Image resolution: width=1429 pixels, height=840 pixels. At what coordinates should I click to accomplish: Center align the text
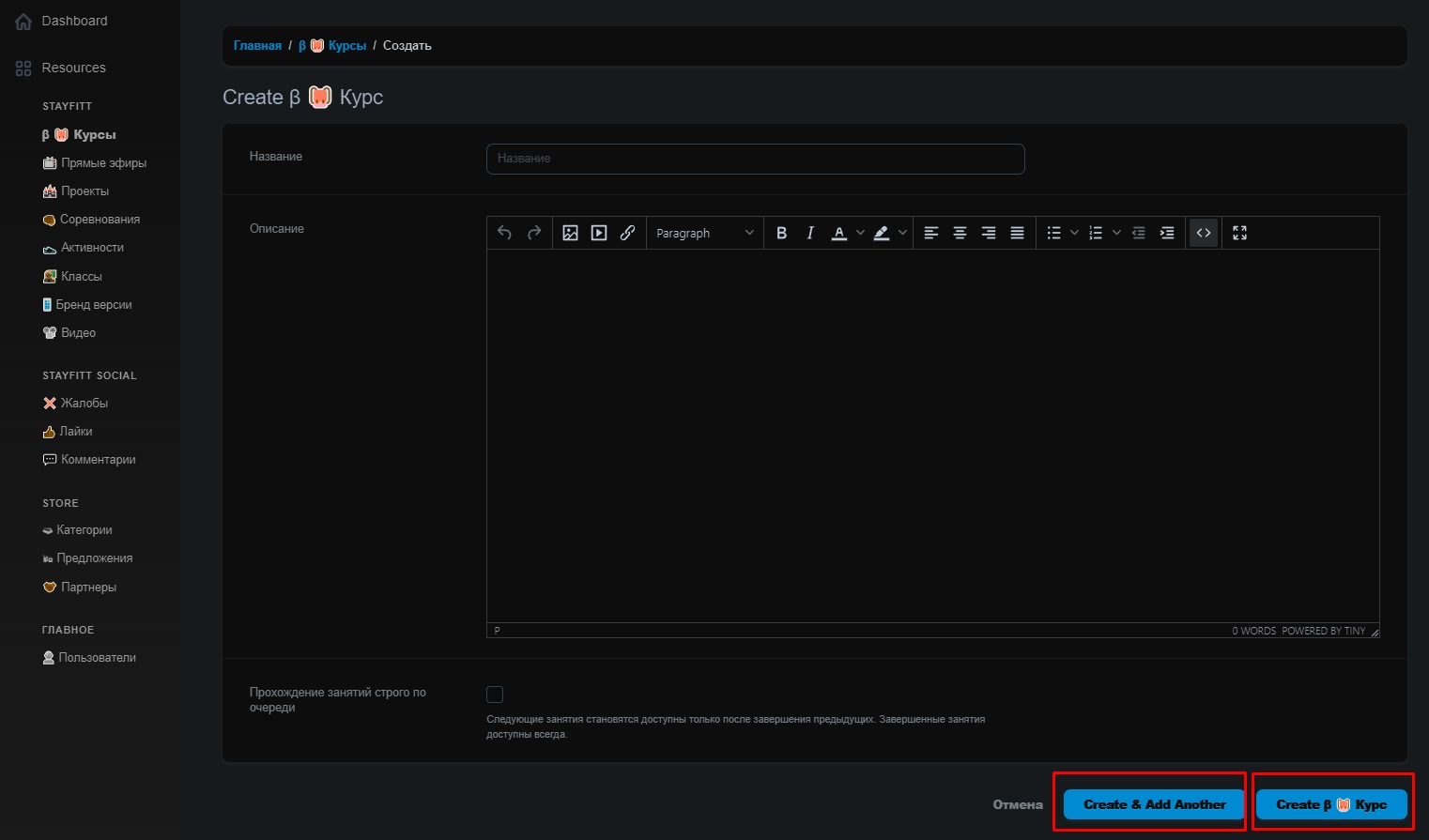960,233
